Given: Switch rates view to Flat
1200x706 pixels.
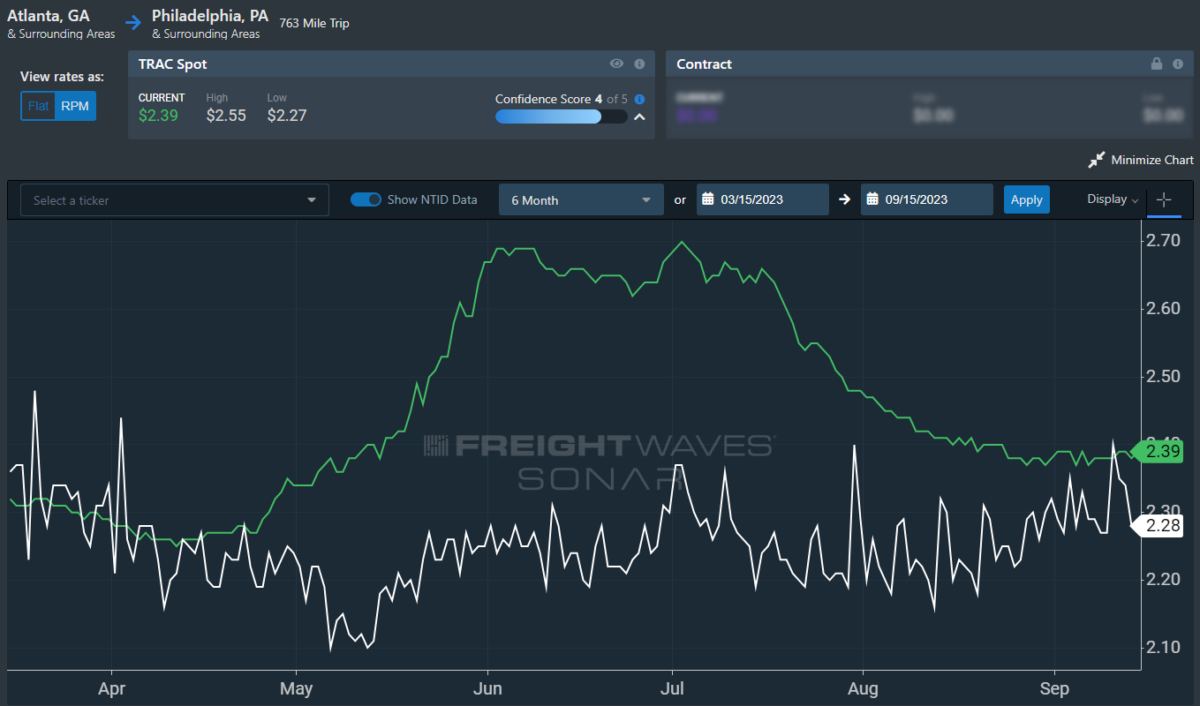Looking at the screenshot, I should tap(39, 106).
